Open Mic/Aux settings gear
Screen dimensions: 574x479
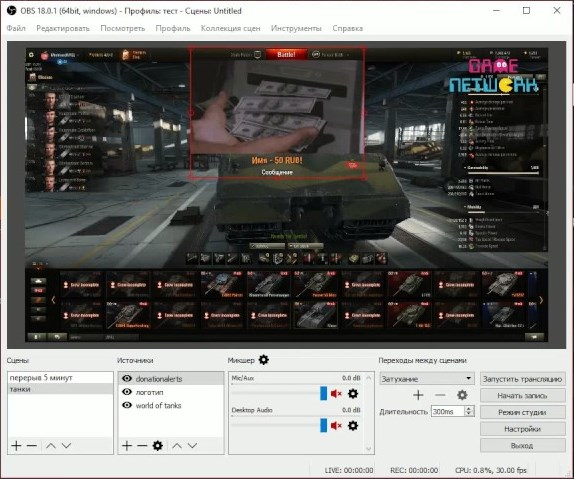(x=353, y=394)
